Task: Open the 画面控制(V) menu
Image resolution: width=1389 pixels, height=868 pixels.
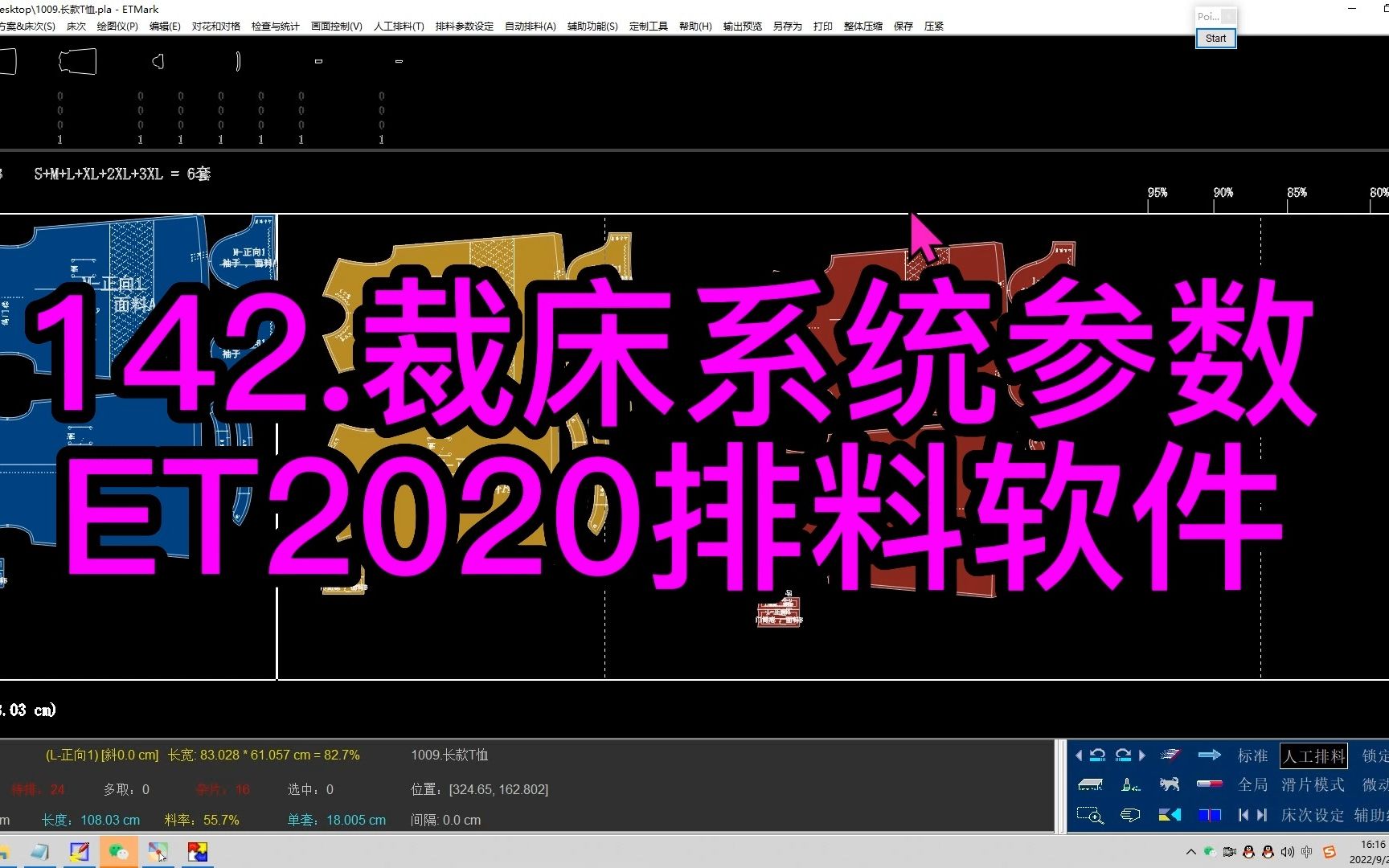Action: [x=337, y=27]
